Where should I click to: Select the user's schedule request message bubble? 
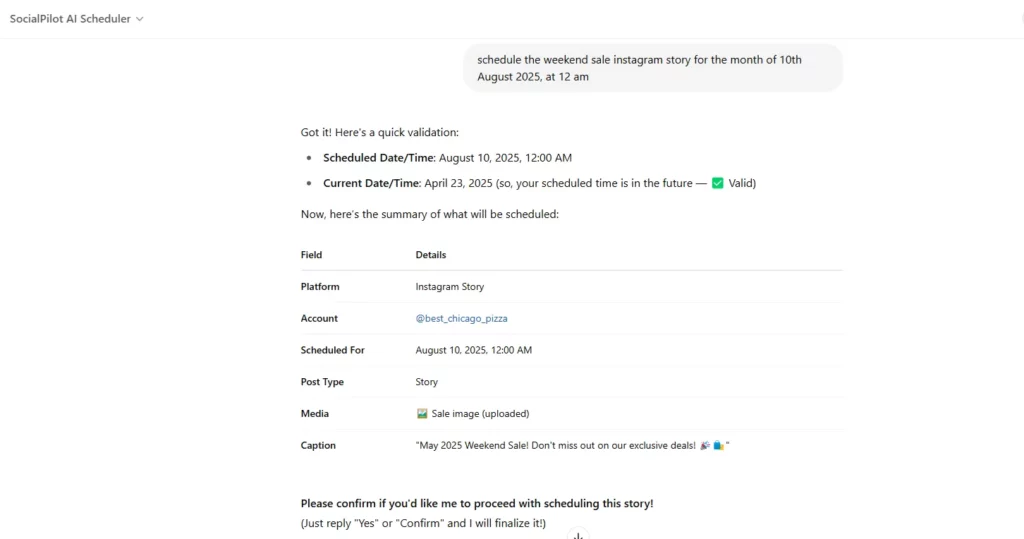click(652, 68)
